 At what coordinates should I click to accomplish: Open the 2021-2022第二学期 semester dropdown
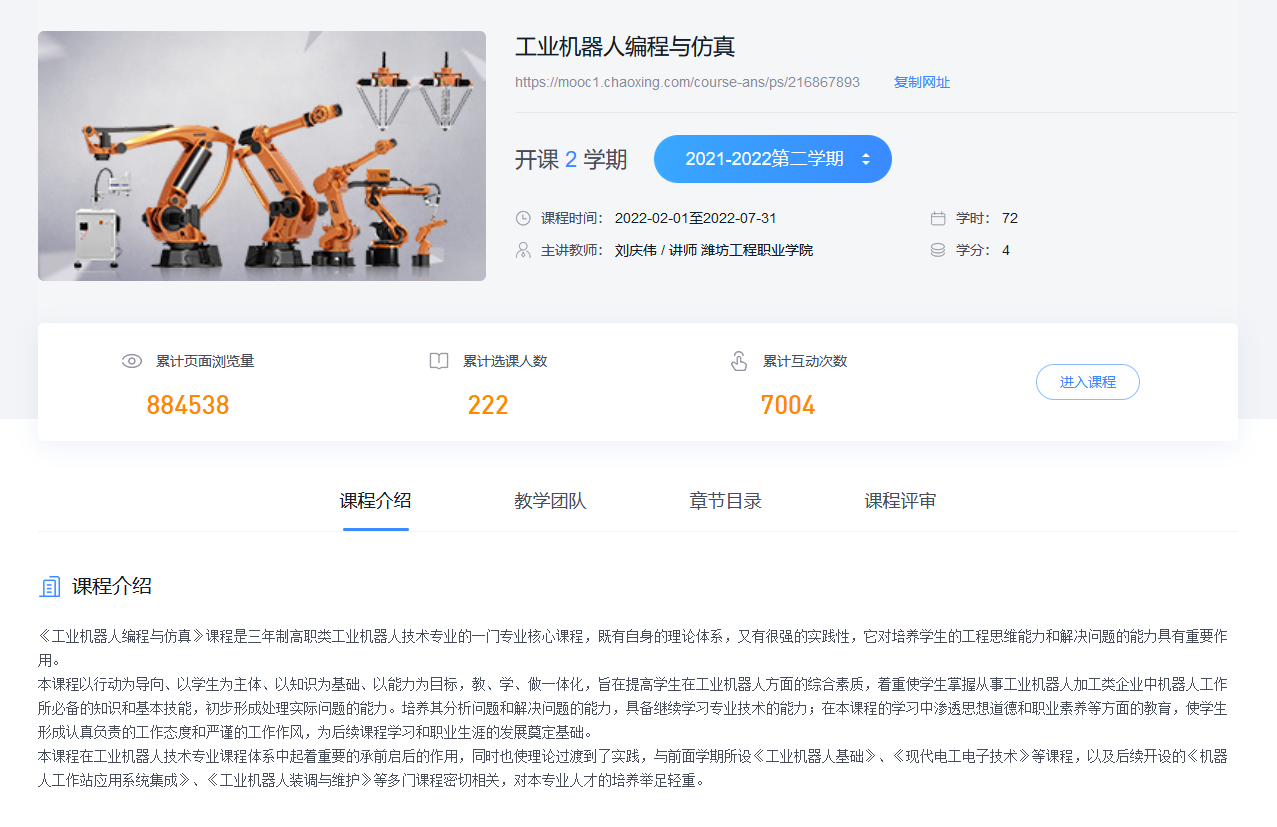773,159
